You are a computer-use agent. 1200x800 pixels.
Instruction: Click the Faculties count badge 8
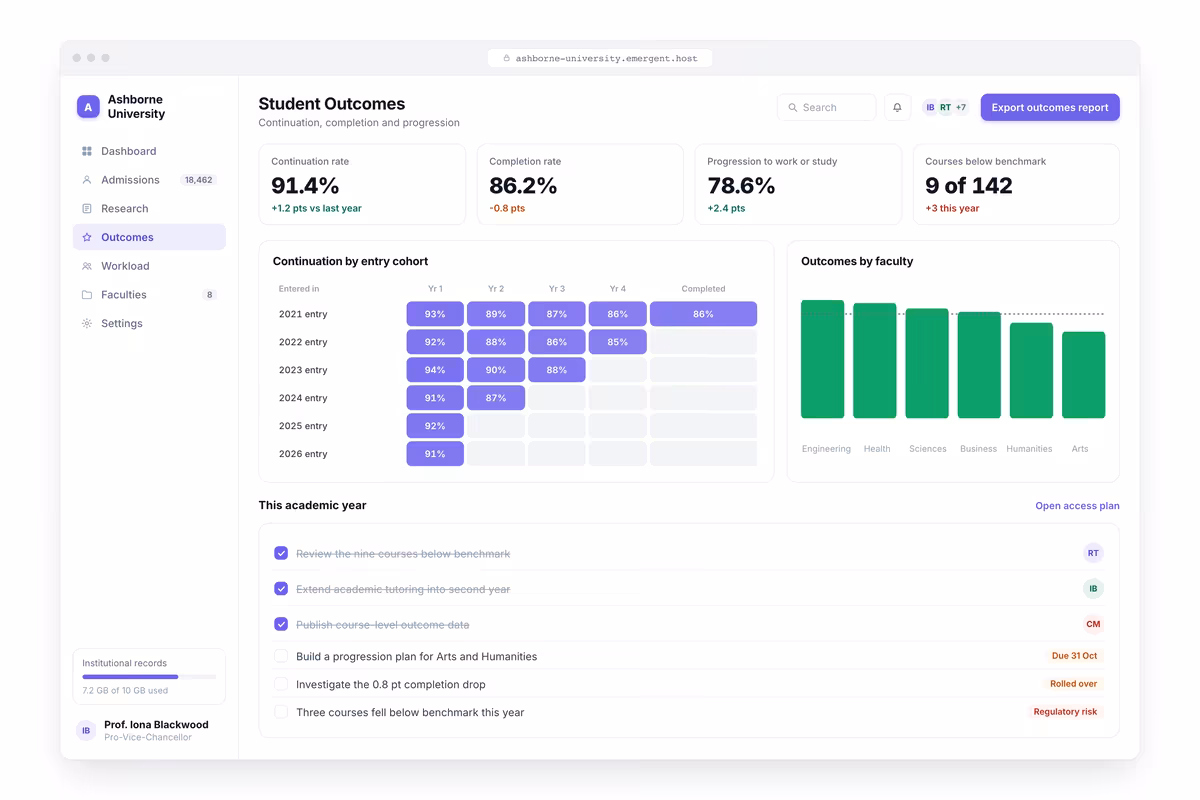[x=209, y=295]
